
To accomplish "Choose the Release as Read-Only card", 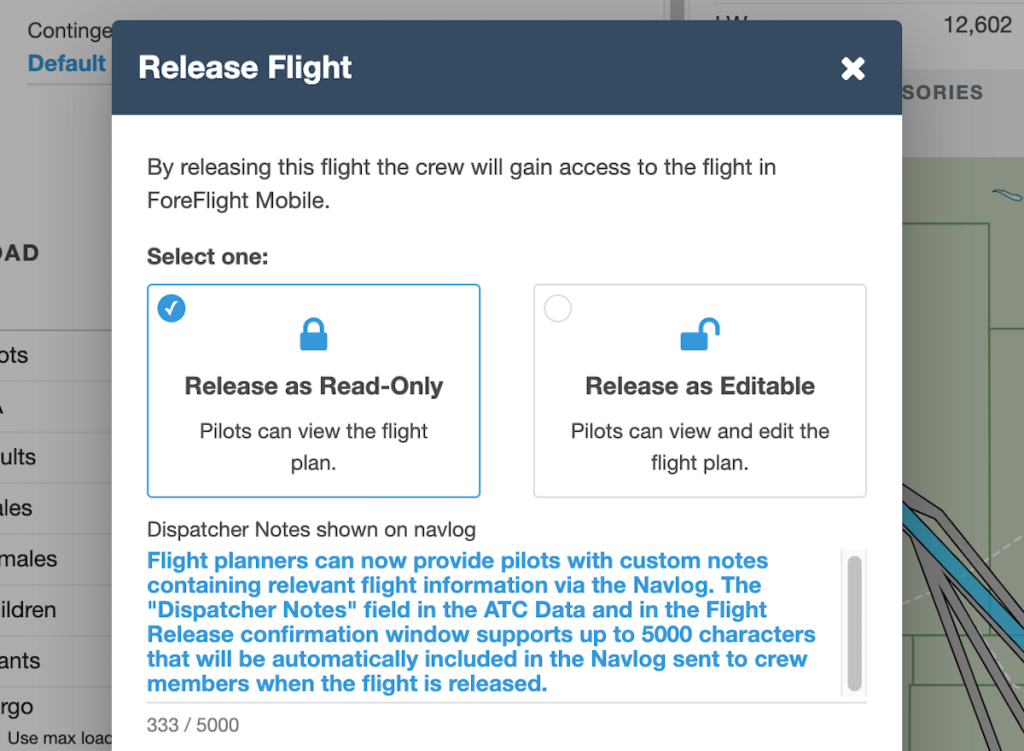I will click(313, 390).
